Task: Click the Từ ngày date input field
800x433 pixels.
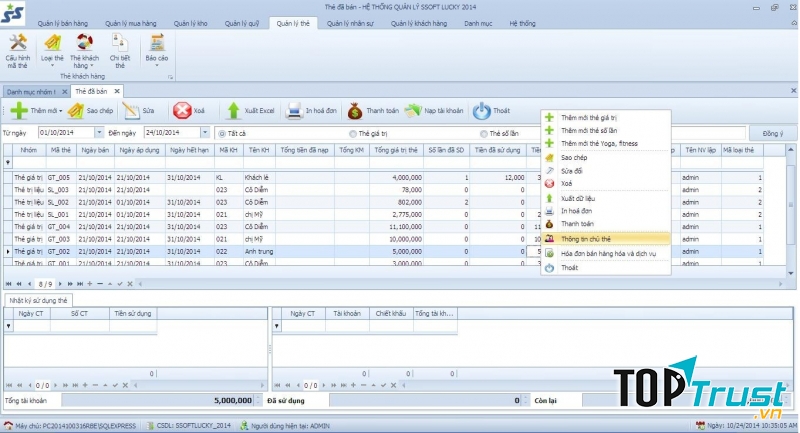Action: tap(66, 133)
